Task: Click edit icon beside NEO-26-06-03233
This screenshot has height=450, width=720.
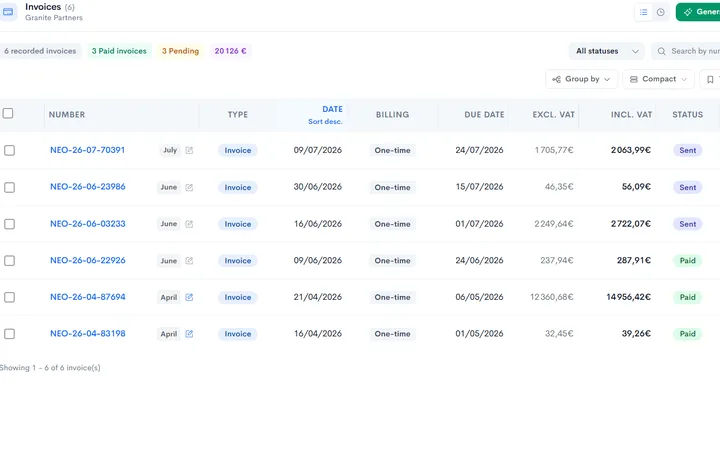Action: click(189, 224)
